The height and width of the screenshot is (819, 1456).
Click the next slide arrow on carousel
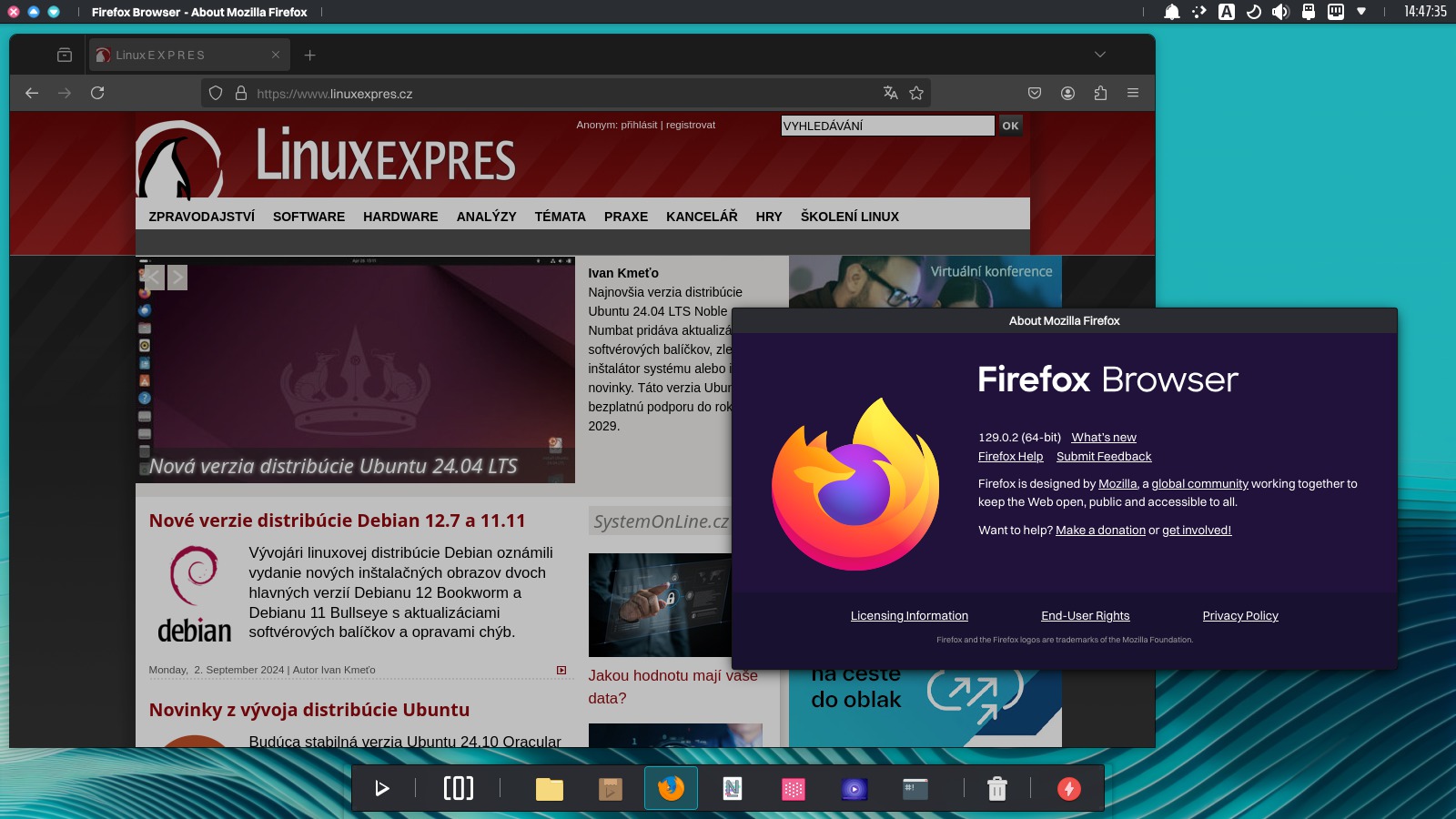pos(177,278)
